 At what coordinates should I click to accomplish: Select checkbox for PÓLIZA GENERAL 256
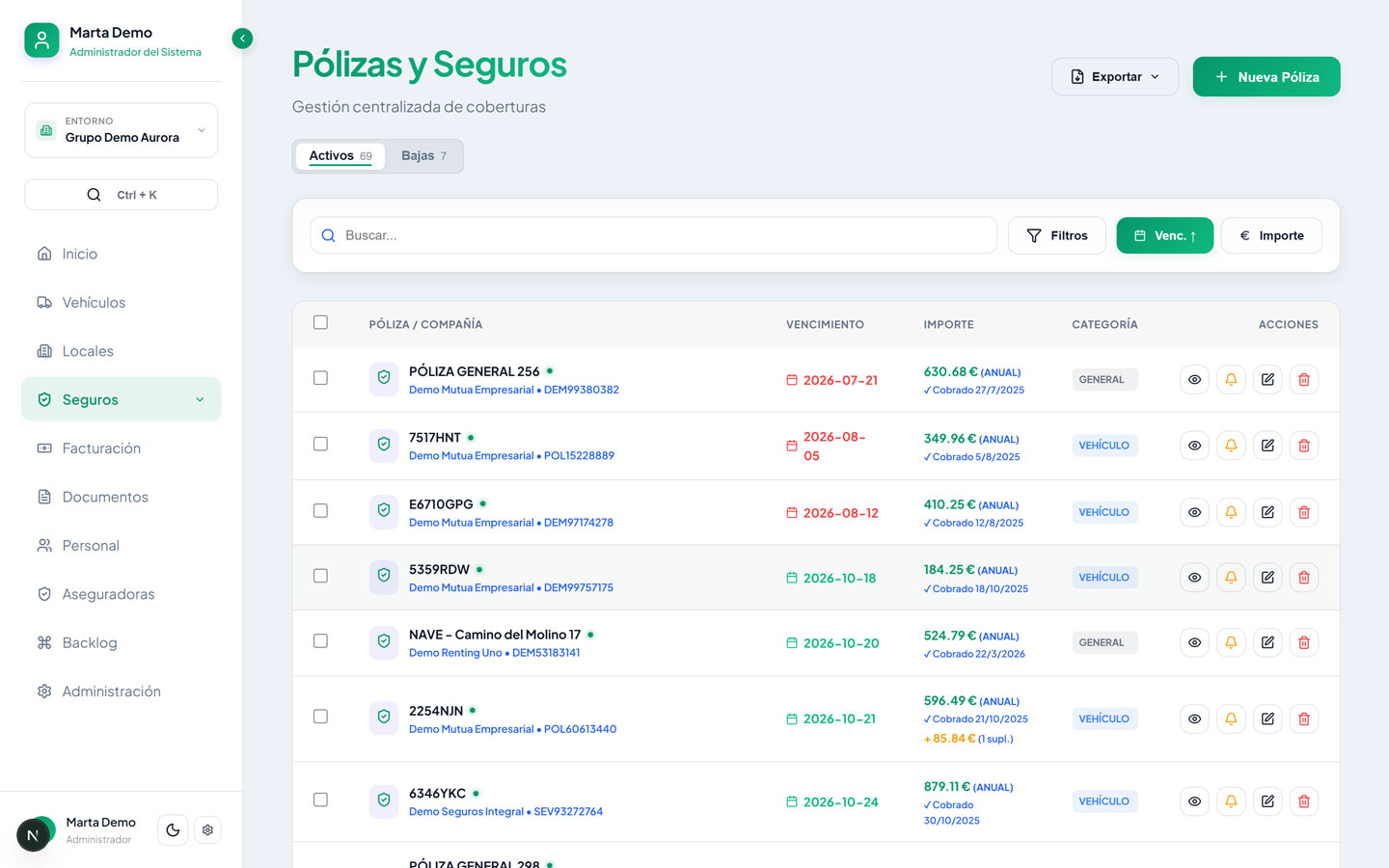[x=320, y=378]
